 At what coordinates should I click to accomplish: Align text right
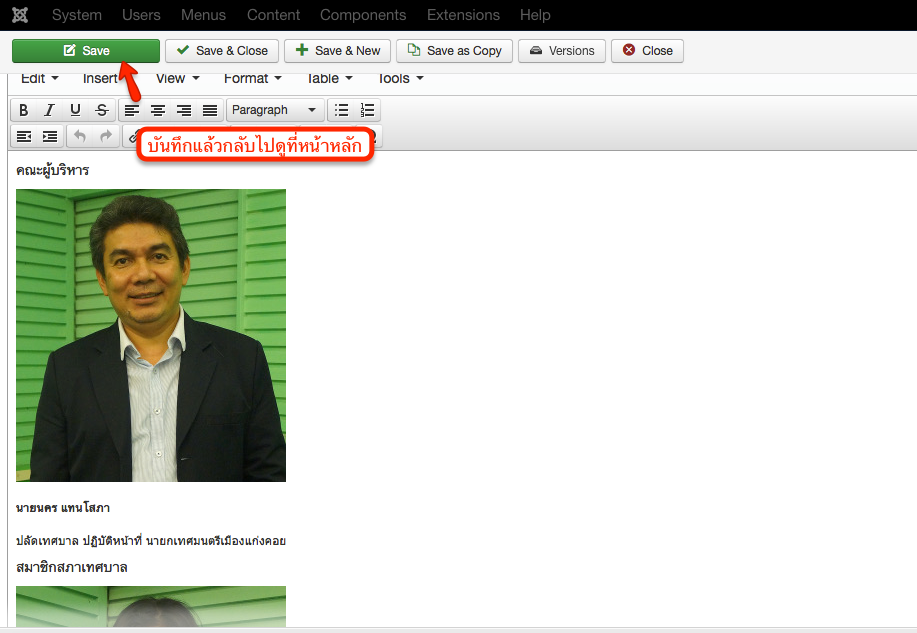184,110
